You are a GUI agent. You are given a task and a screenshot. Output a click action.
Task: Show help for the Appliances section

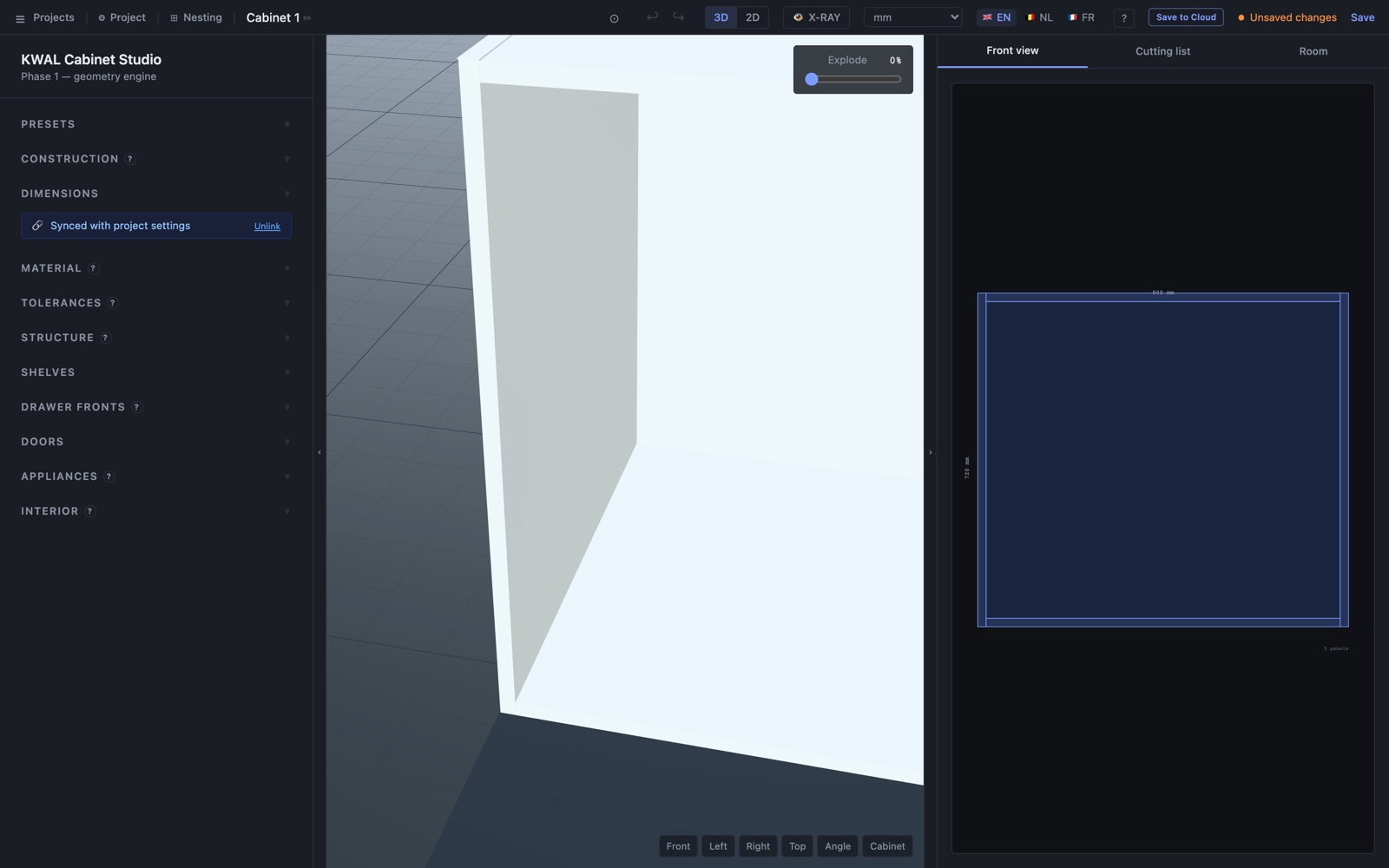pos(109,477)
